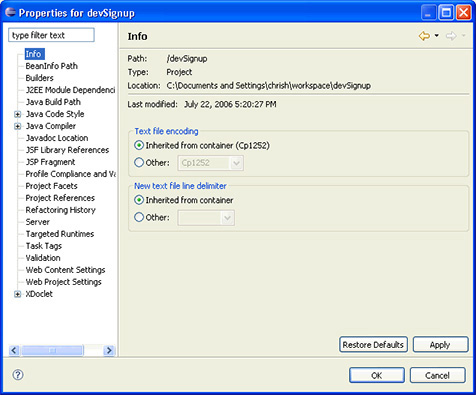Open Validation settings
Viewport: 476px width, 395px height.
pyautogui.click(x=43, y=258)
